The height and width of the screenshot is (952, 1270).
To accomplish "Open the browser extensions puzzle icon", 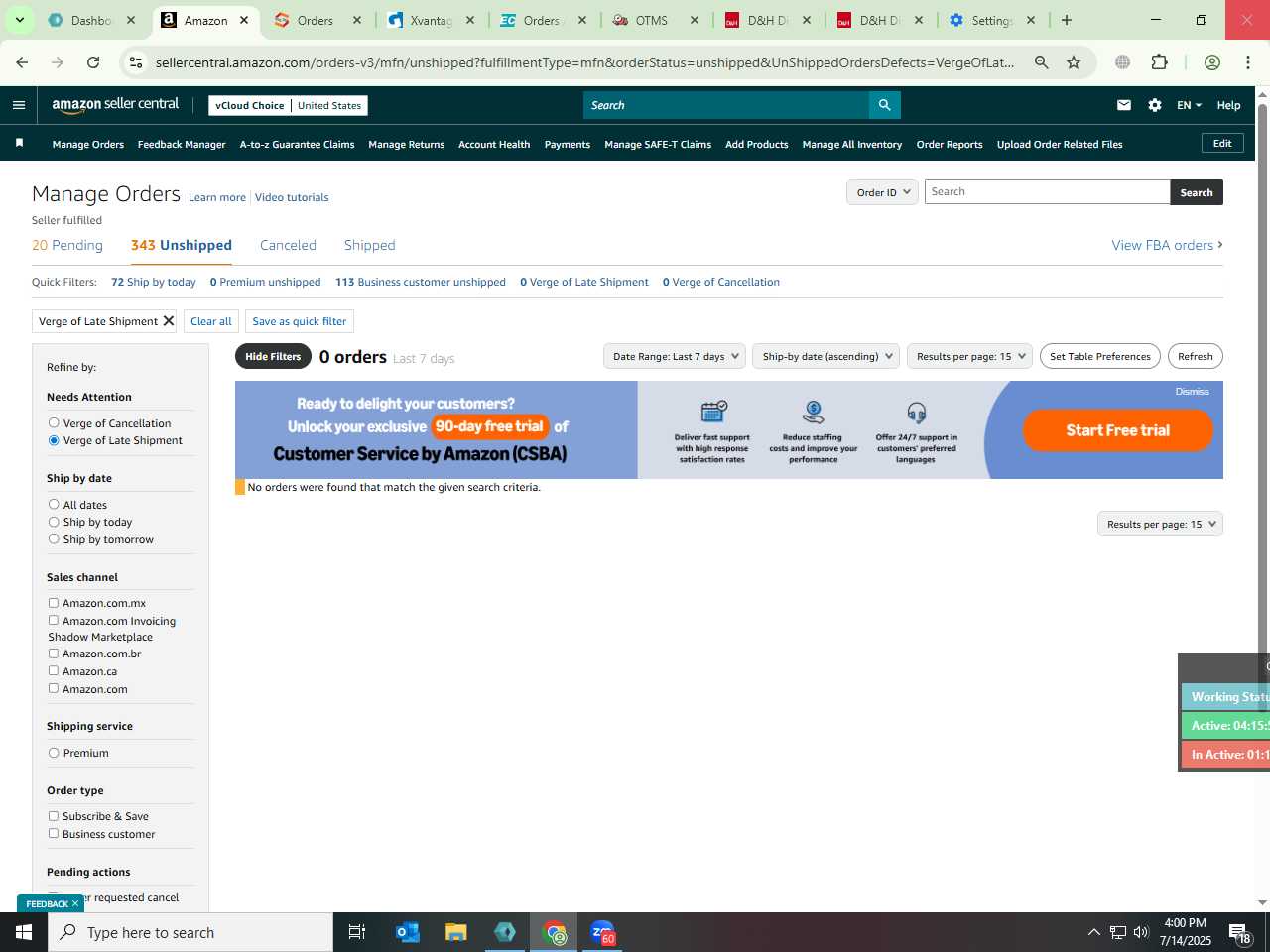I will point(1159,62).
